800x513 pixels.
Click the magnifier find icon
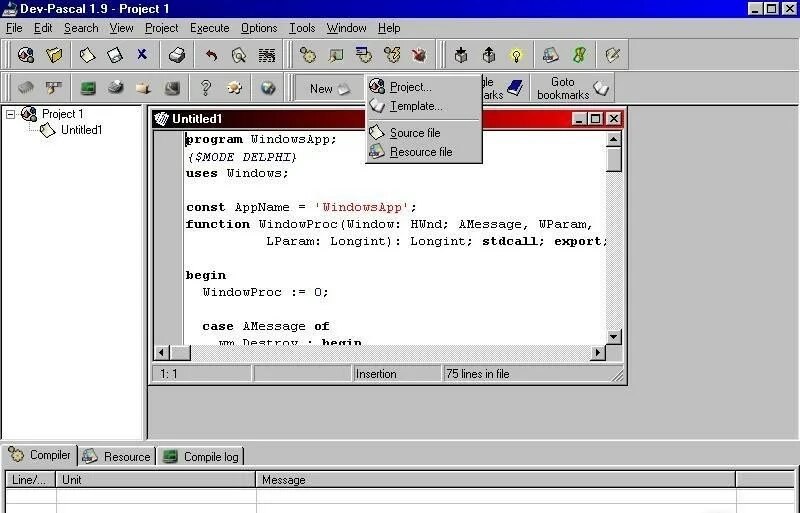click(x=238, y=55)
